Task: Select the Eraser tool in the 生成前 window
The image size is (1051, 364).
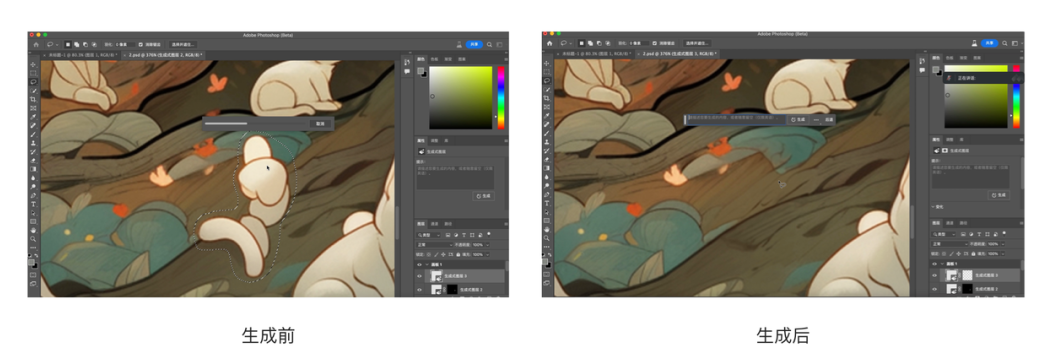Action: (x=33, y=160)
